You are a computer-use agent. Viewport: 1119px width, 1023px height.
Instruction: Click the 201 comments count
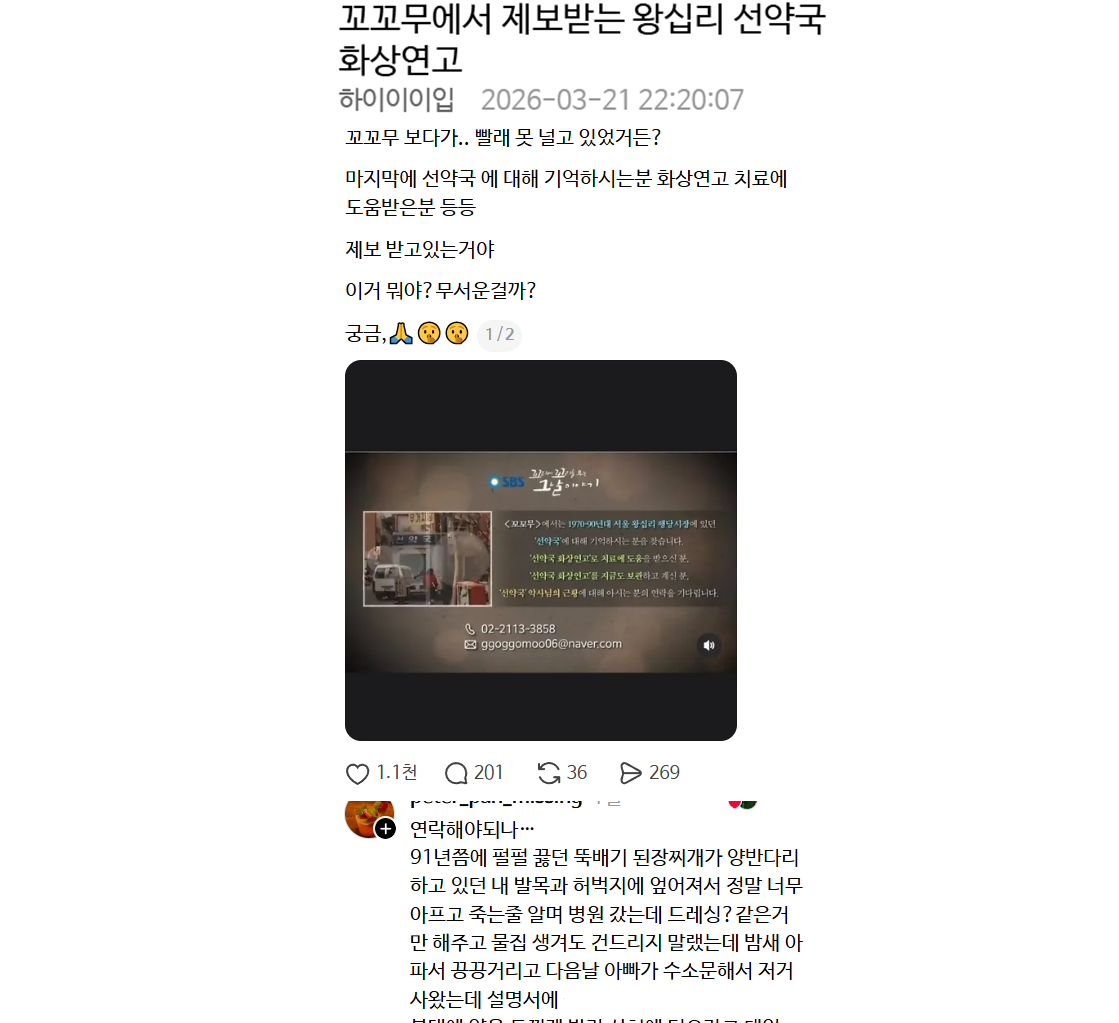(489, 773)
